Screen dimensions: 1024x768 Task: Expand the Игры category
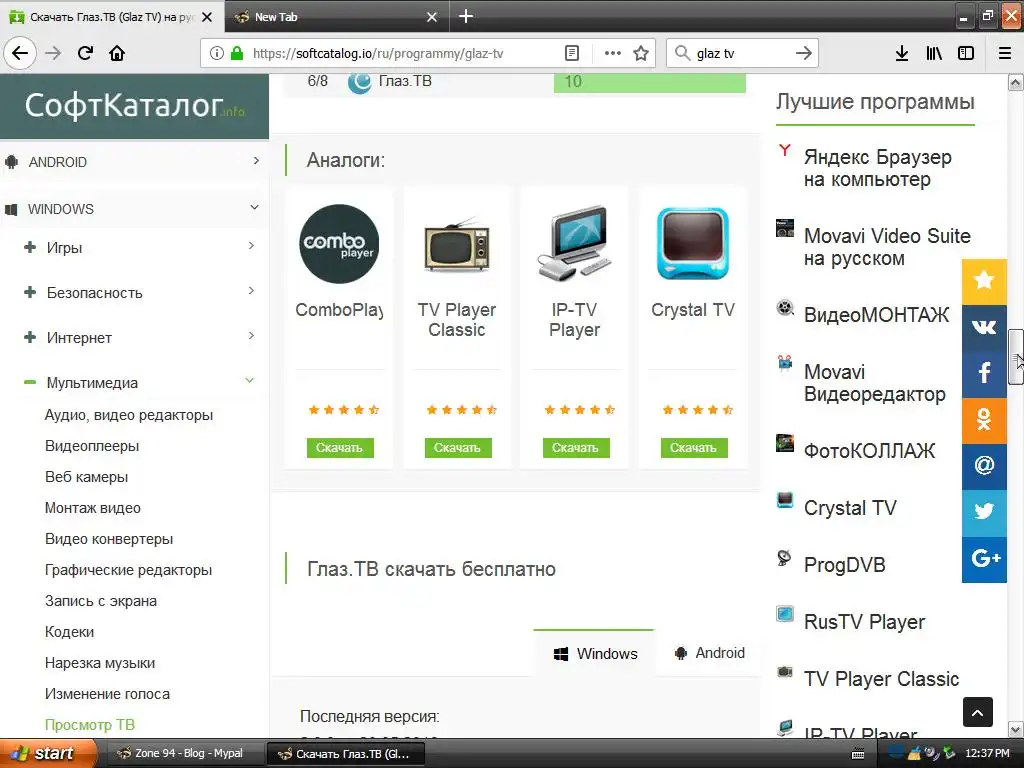click(139, 248)
